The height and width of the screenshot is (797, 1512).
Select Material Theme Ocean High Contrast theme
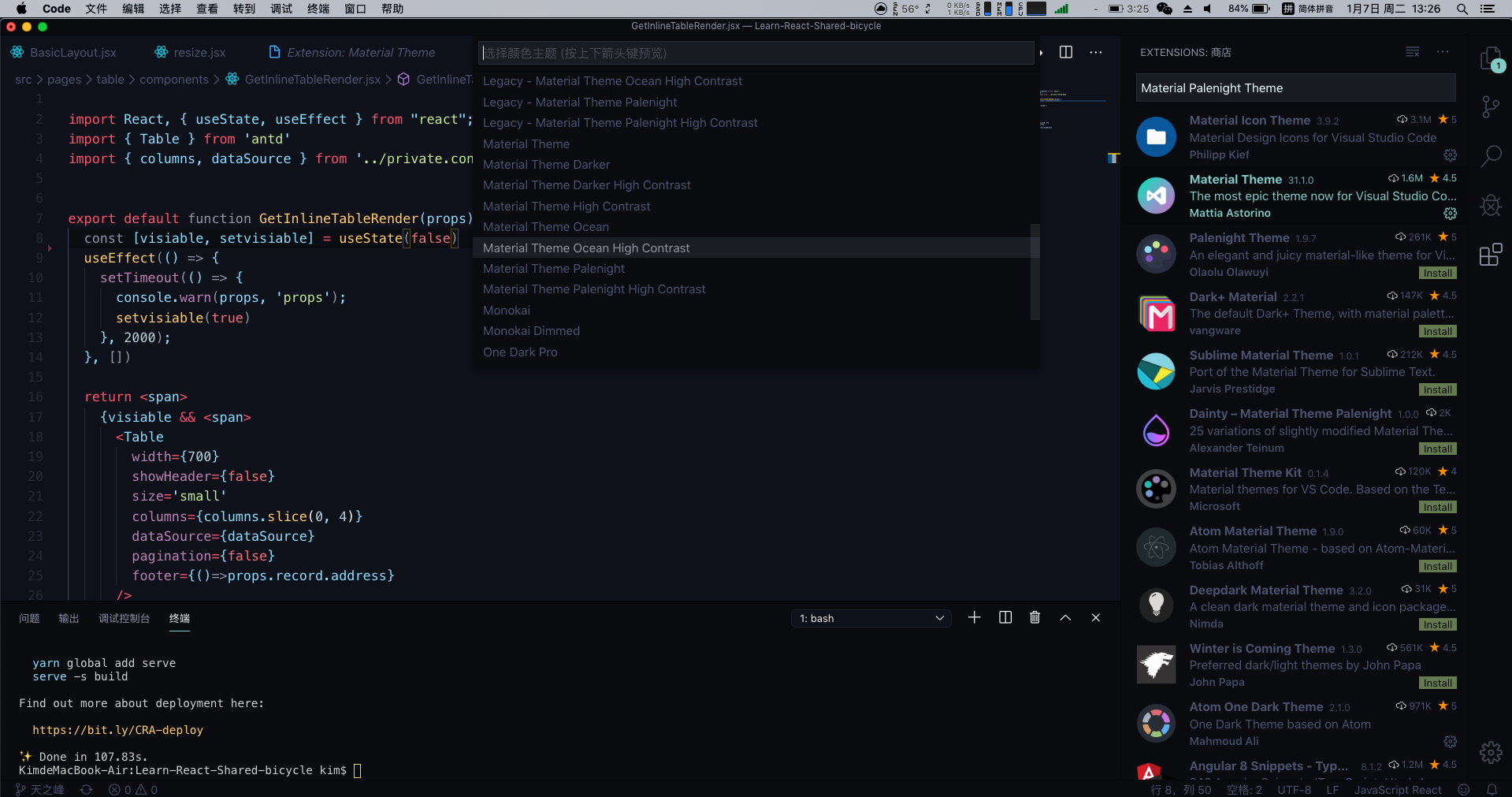point(756,248)
